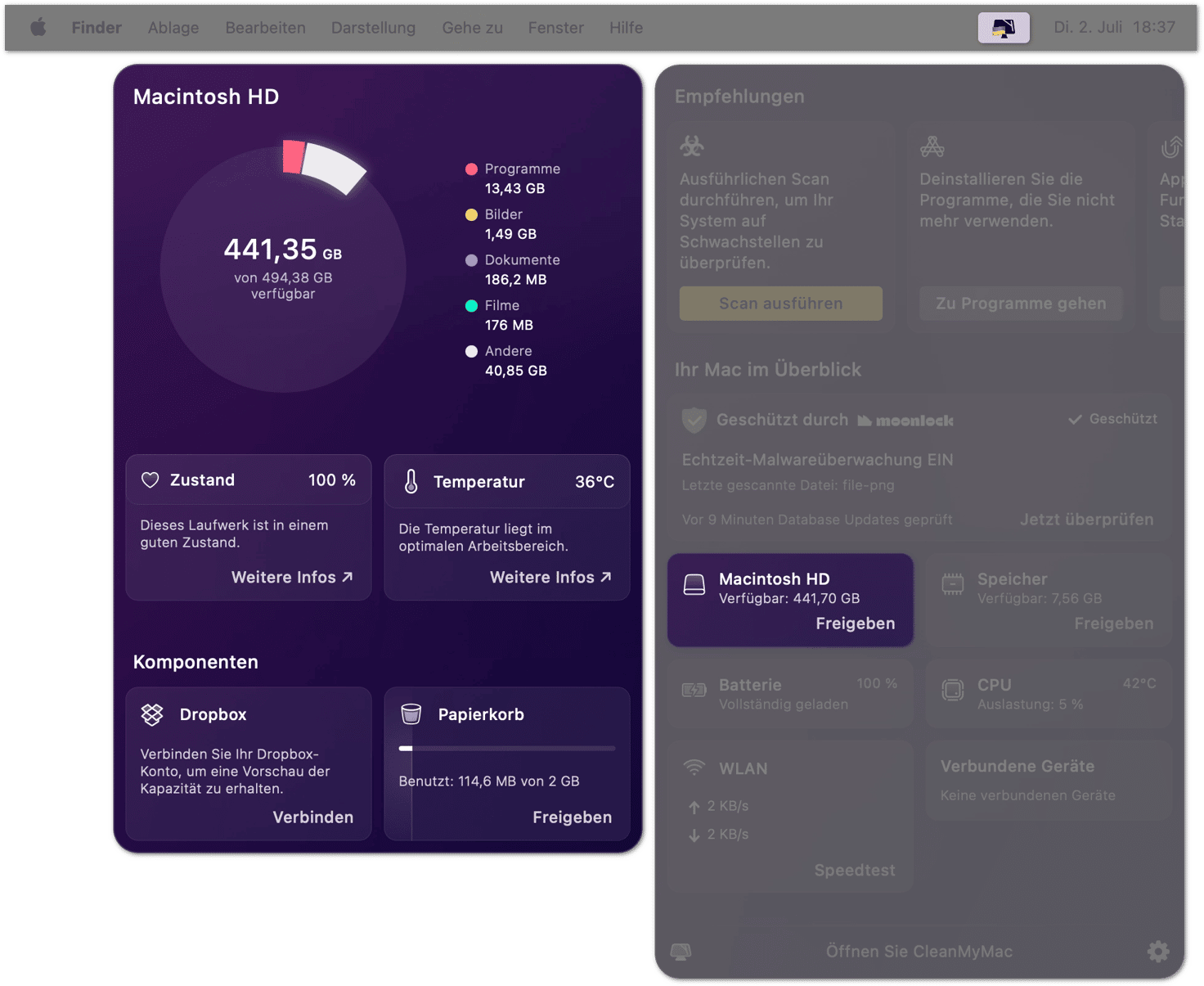Click the CPU 42°C reading
Screen dimensions: 1204x986
click(x=1139, y=683)
